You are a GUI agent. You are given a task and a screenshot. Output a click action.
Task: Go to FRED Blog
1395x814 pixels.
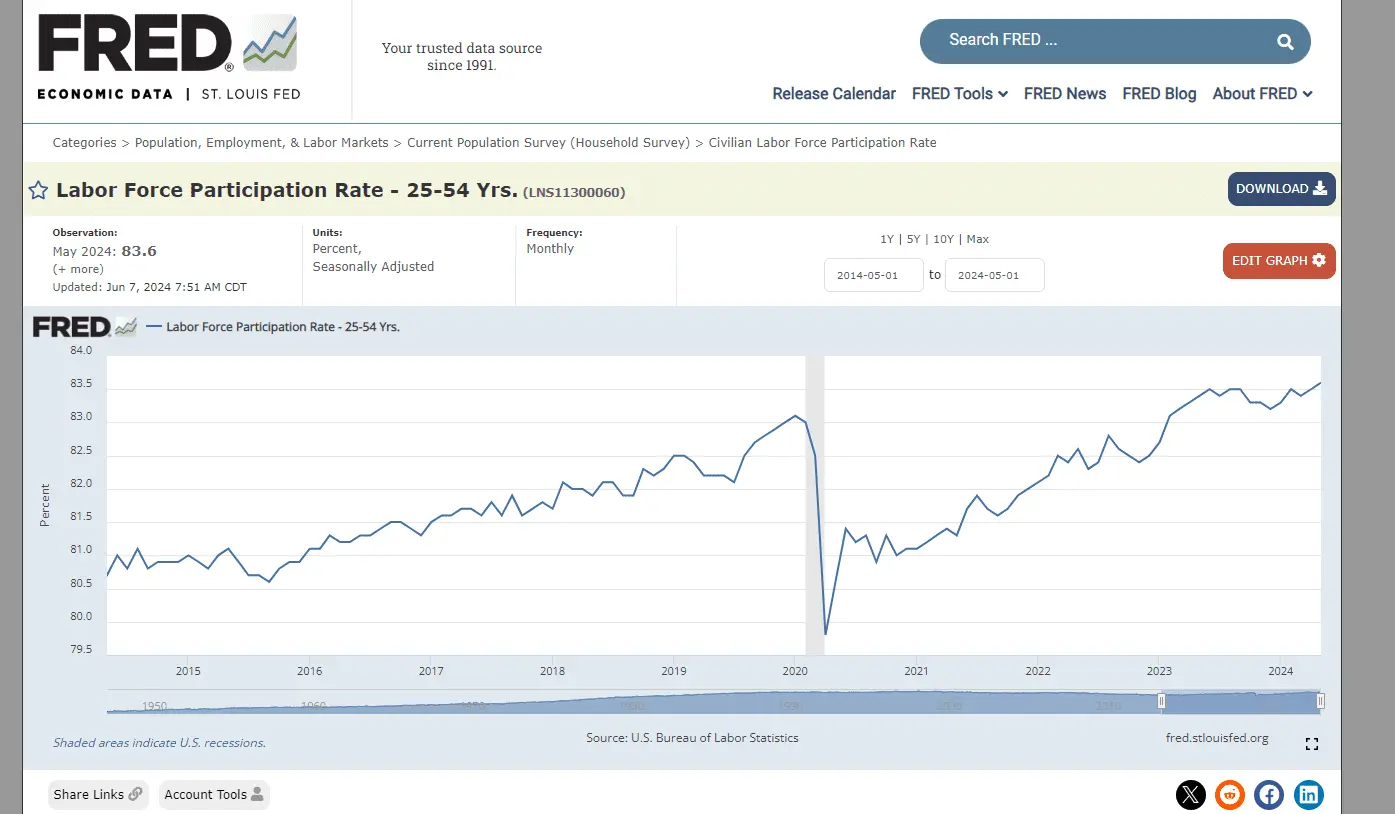coord(1159,94)
